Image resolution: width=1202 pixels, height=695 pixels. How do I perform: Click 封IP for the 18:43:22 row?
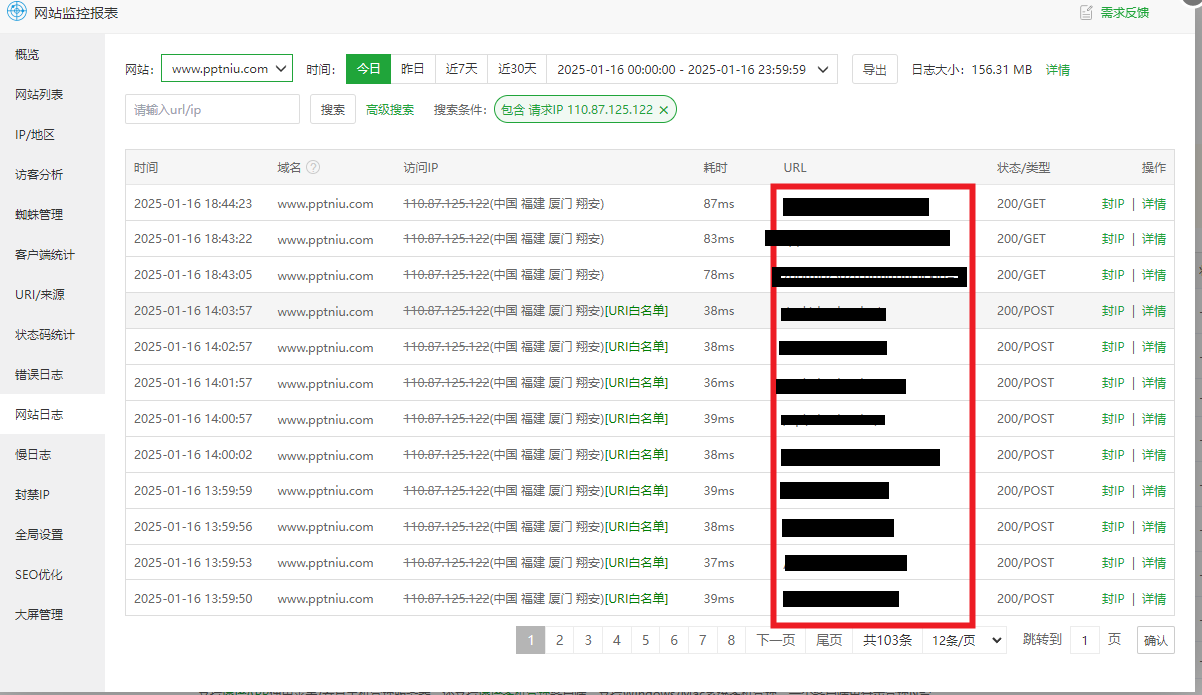click(x=1113, y=239)
